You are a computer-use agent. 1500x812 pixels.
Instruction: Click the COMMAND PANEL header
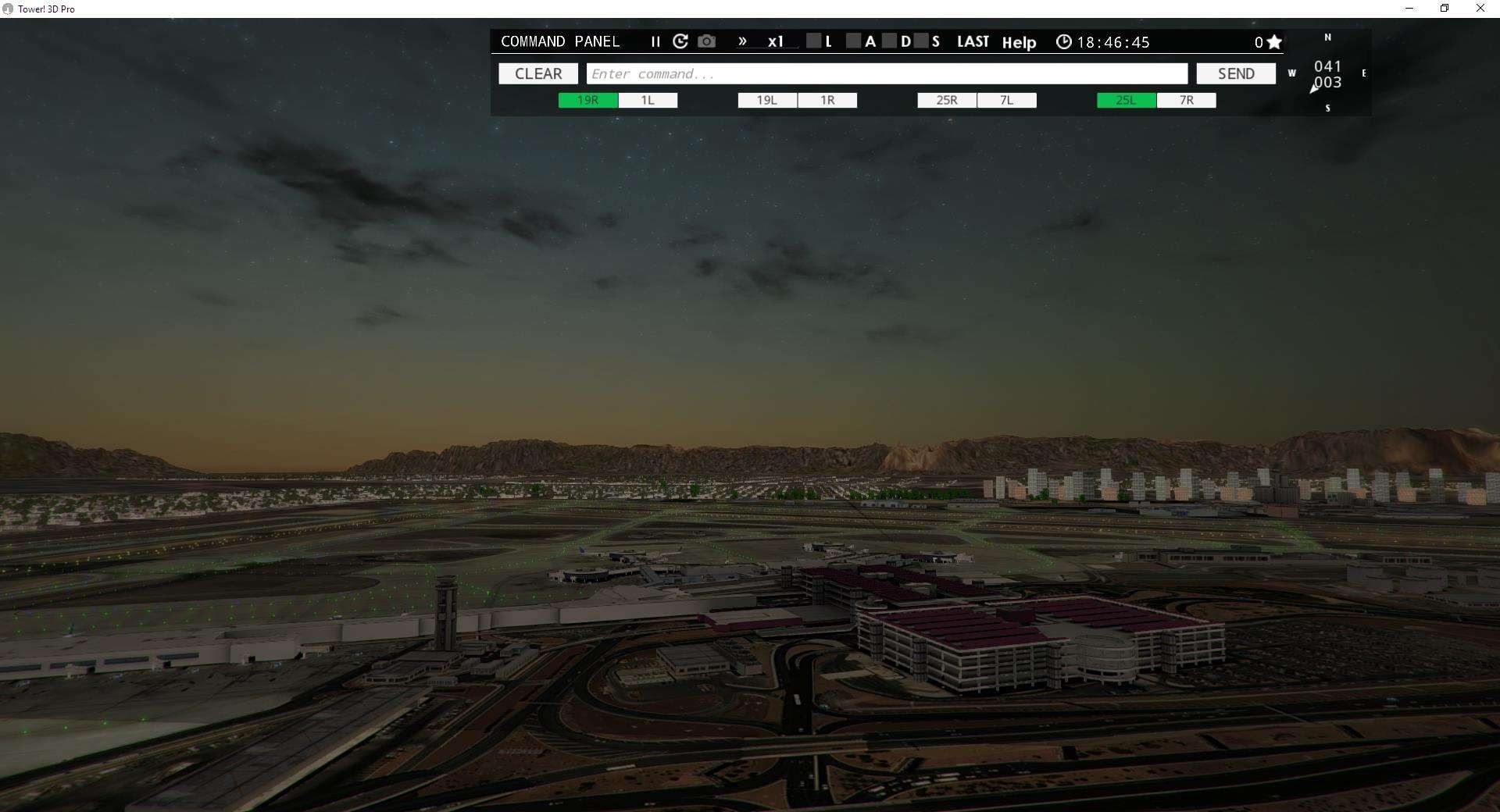(561, 41)
